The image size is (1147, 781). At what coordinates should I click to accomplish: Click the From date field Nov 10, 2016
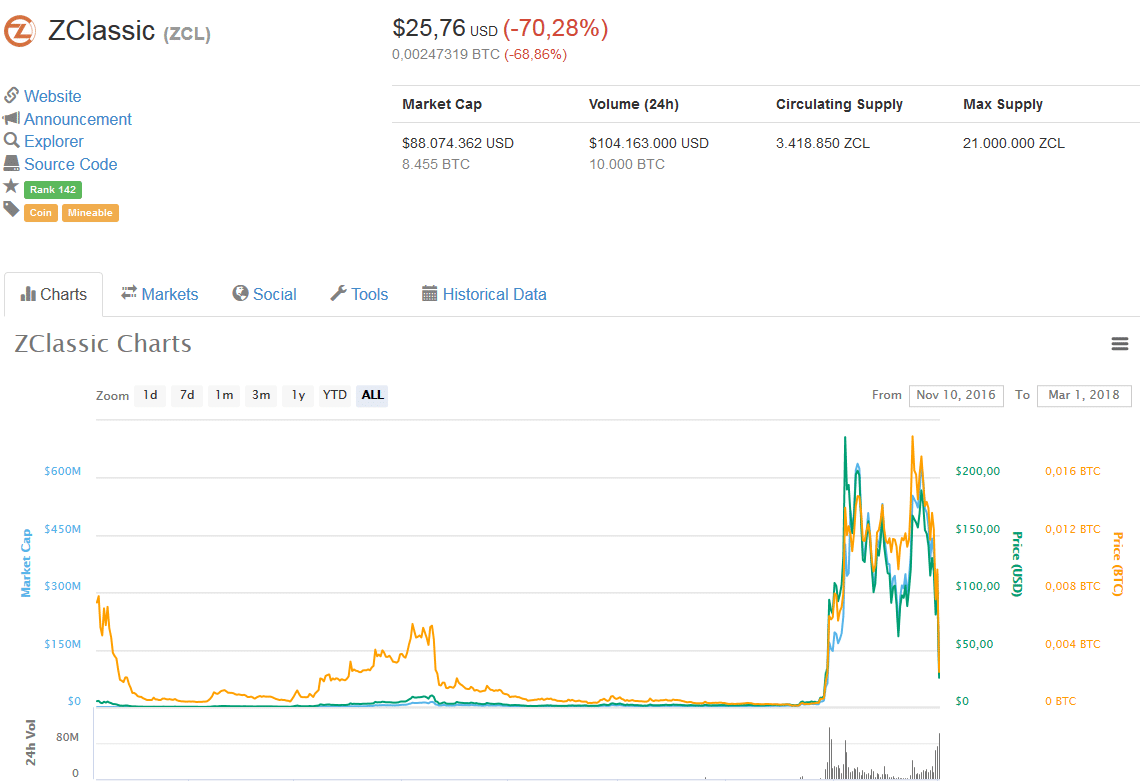(956, 396)
